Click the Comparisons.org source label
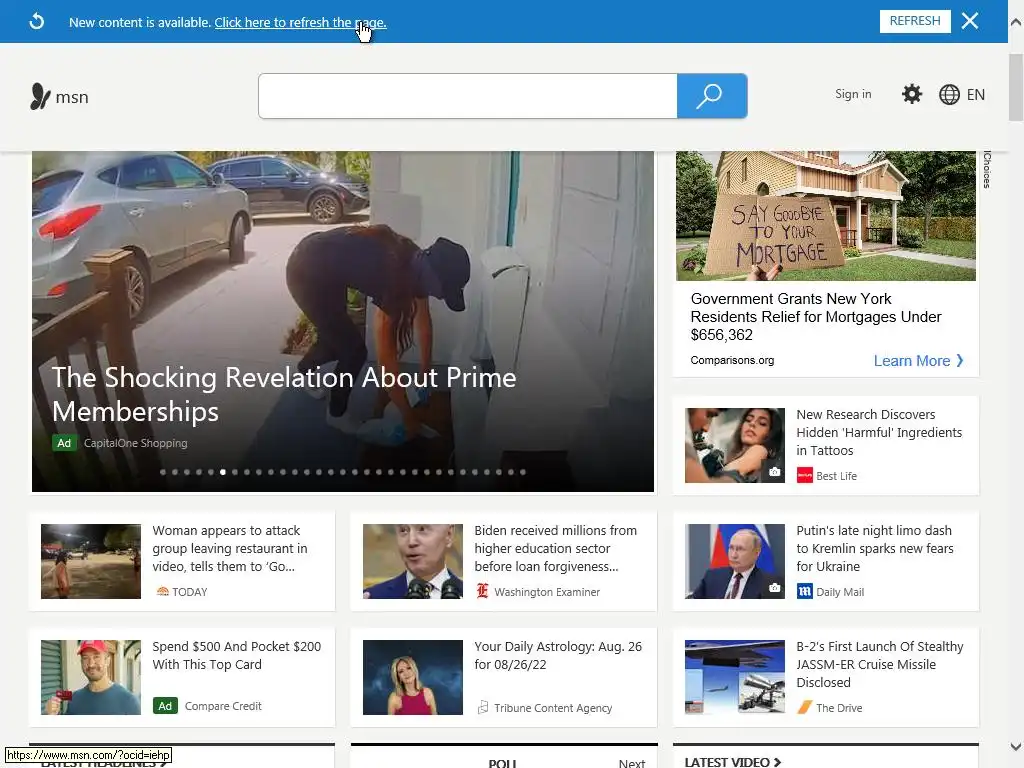The image size is (1024, 768). (732, 360)
